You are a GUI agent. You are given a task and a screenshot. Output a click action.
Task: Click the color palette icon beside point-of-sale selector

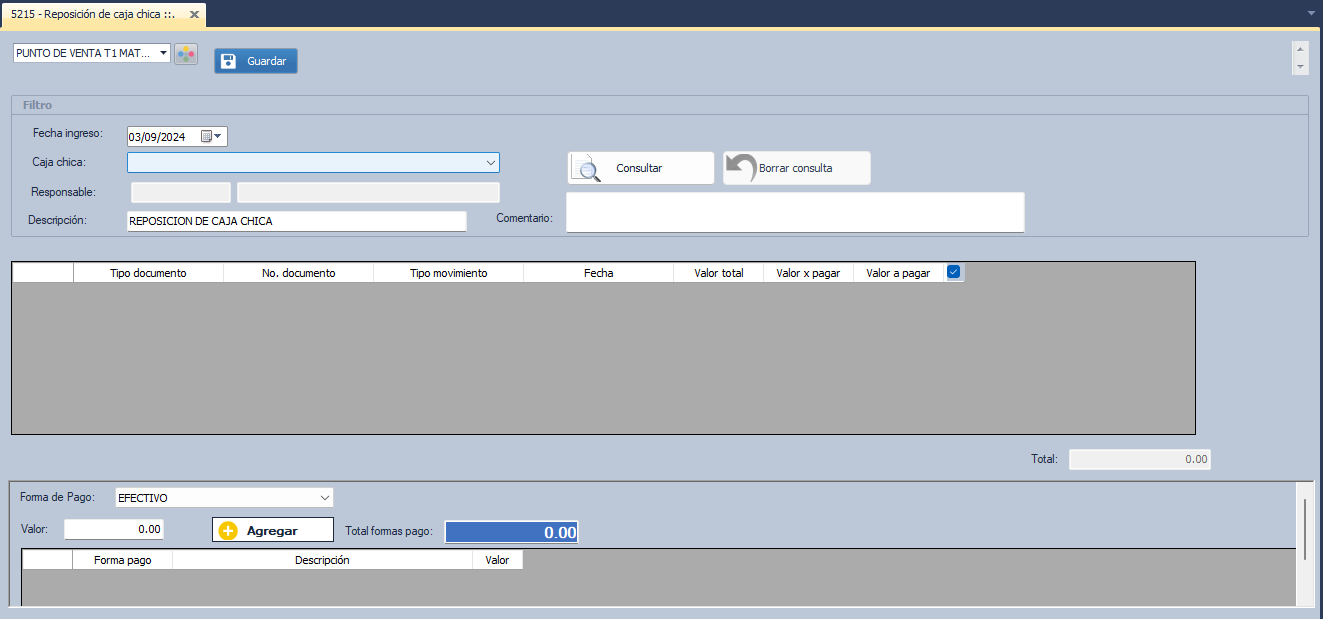[x=186, y=54]
